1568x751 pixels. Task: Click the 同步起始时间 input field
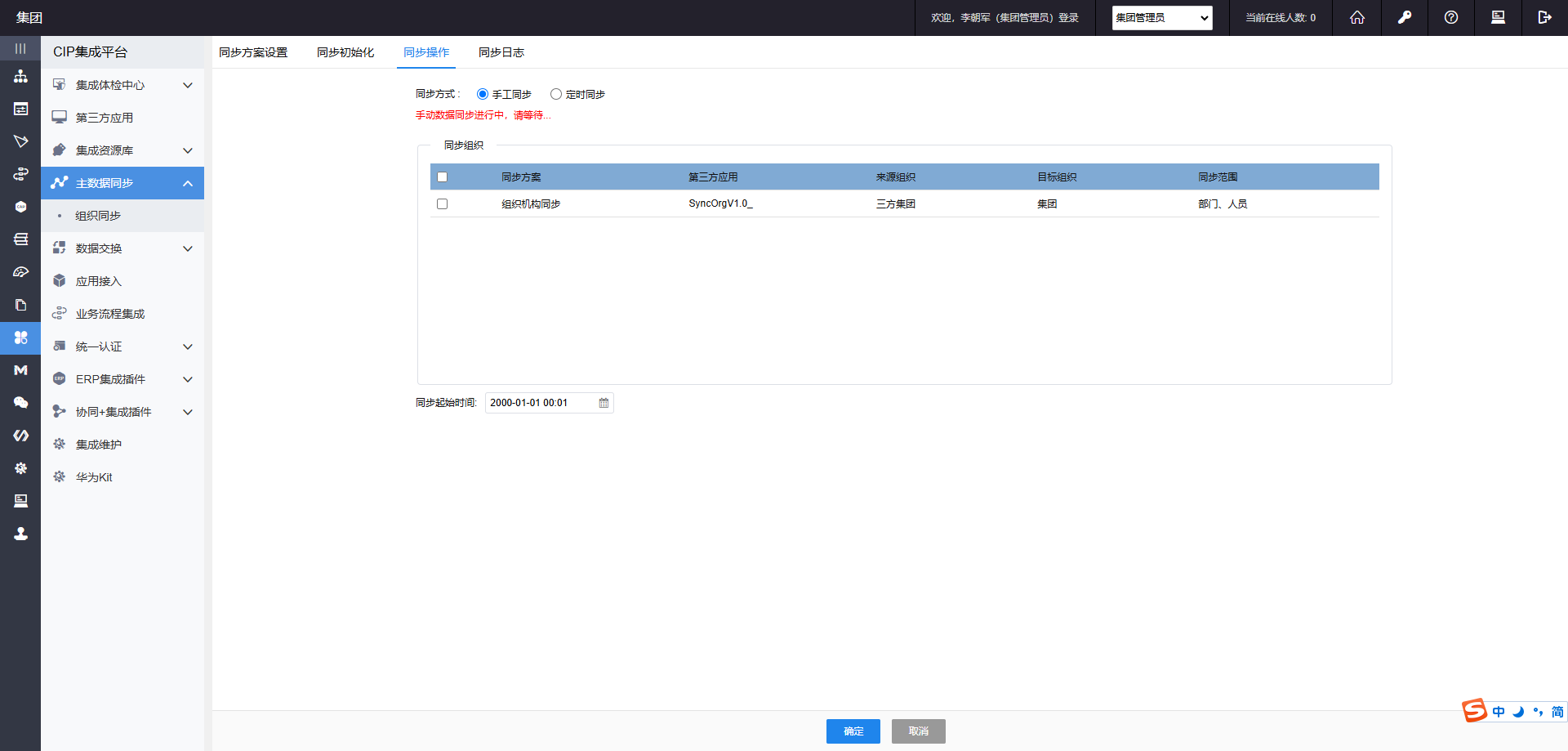click(539, 403)
